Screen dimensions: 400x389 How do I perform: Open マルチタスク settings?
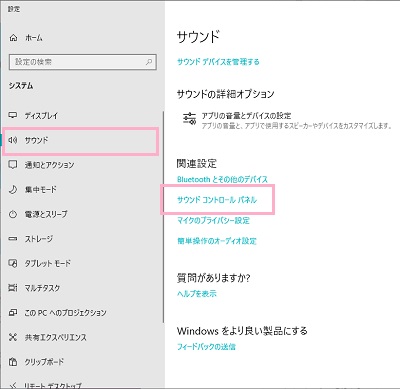(42, 288)
